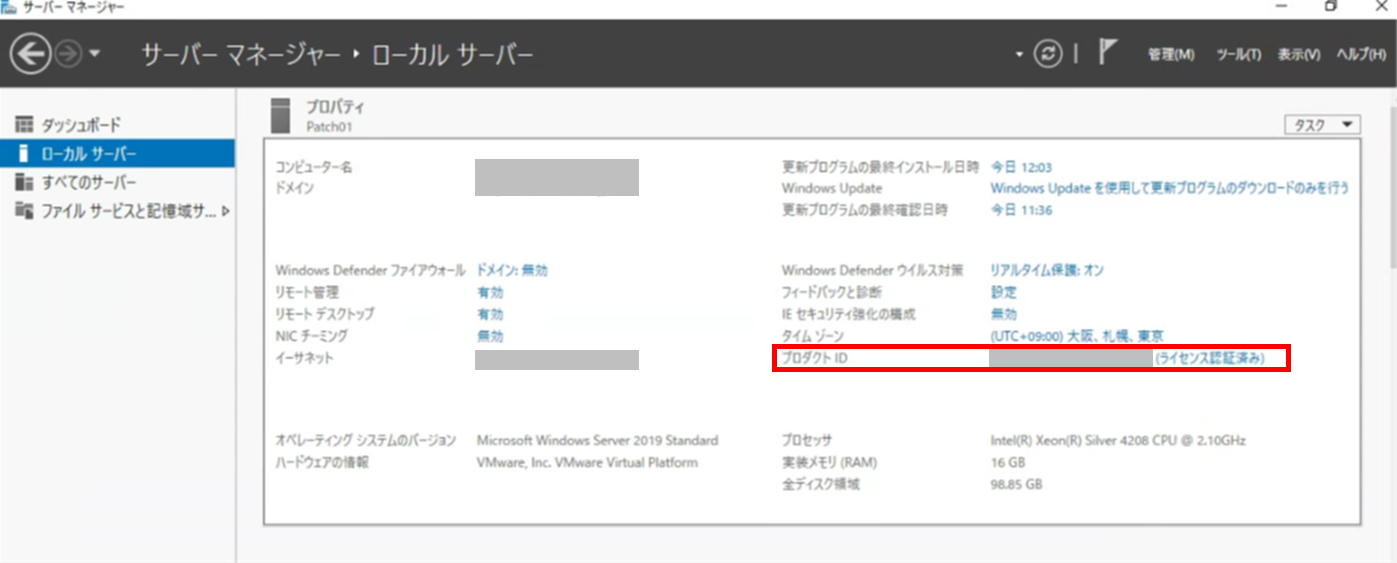Open navigation history dropdown arrow
Image resolution: width=1397 pixels, height=563 pixels.
pyautogui.click(x=94, y=54)
